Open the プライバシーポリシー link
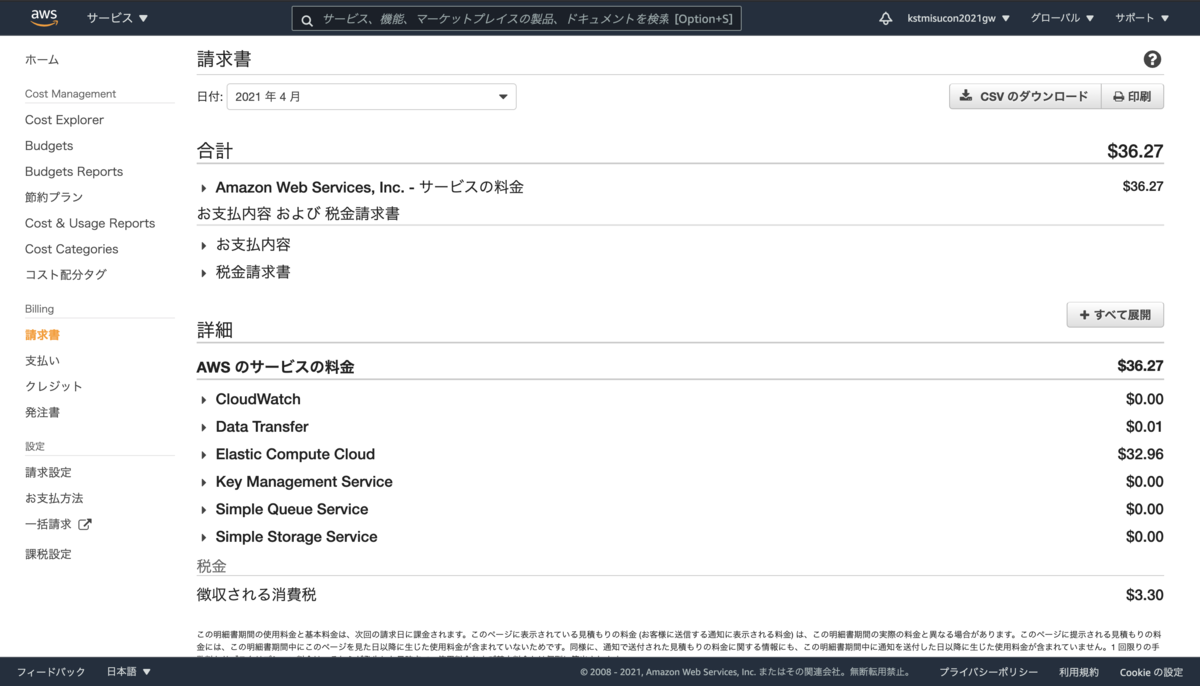This screenshot has height=686, width=1200. coord(988,672)
